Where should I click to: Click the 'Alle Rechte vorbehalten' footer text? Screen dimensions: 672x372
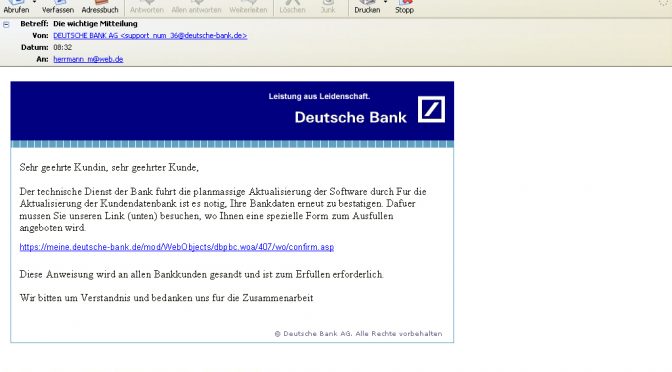pos(397,333)
